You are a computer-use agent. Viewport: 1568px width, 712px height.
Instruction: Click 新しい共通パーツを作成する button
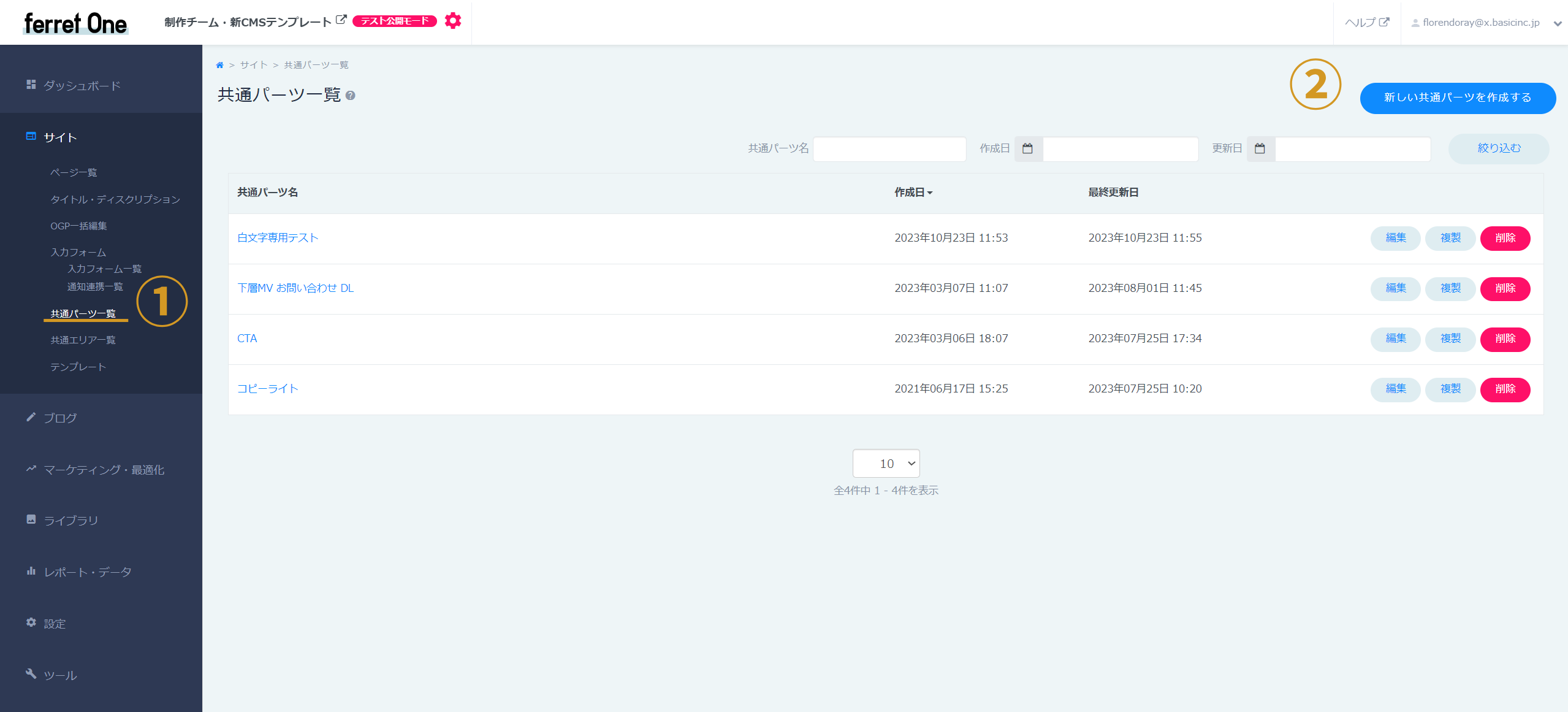click(x=1458, y=98)
